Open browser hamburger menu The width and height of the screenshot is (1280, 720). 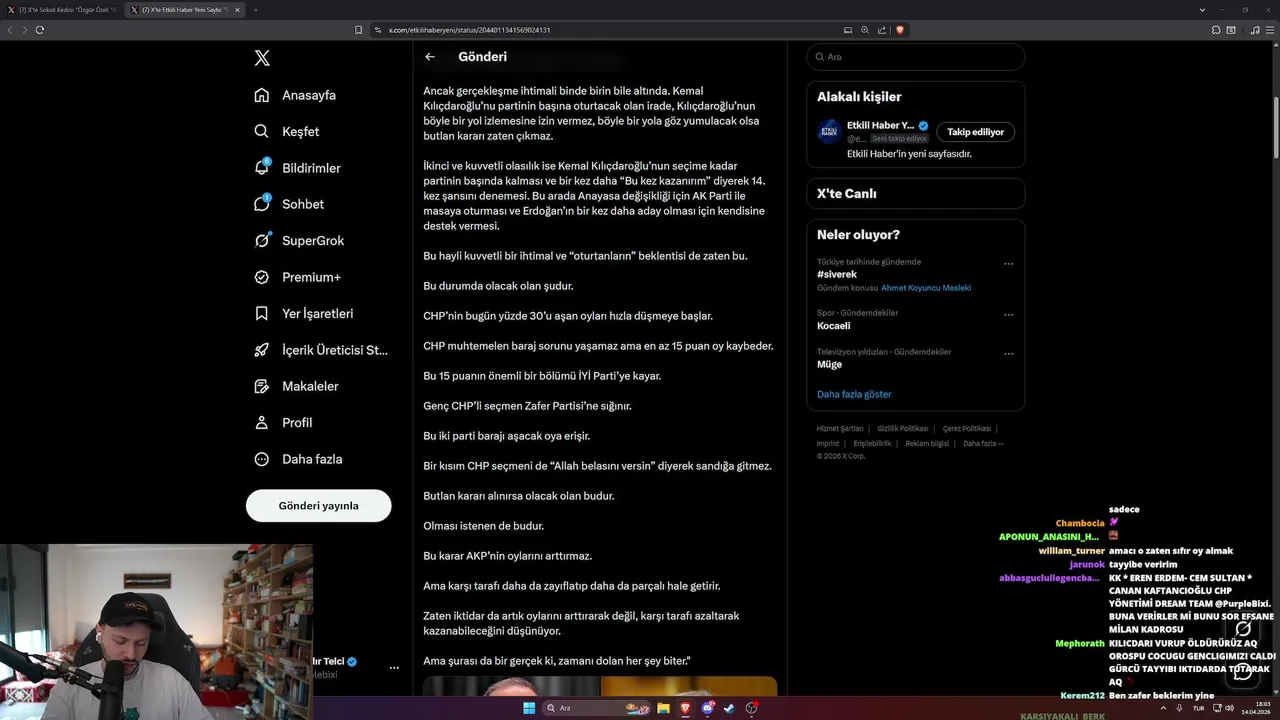[x=1270, y=30]
